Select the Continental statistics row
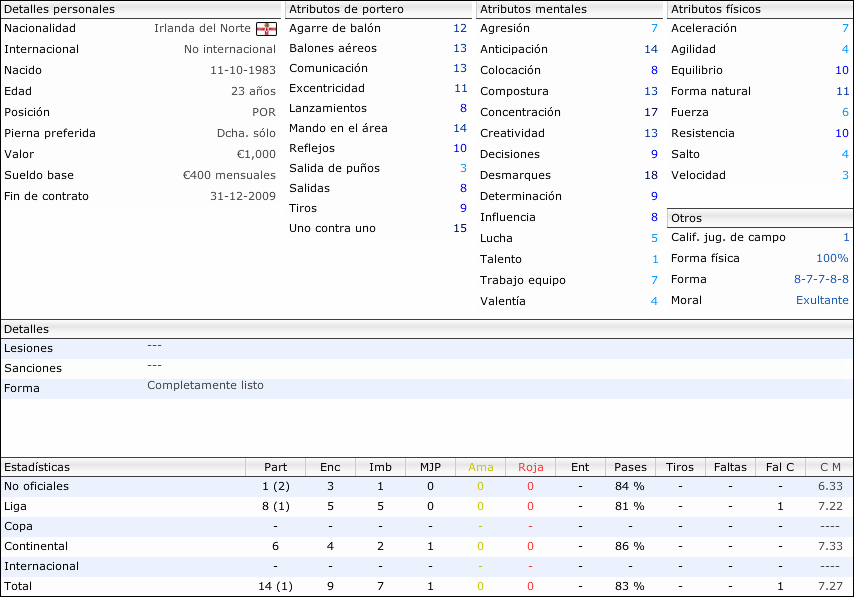 tap(427, 546)
